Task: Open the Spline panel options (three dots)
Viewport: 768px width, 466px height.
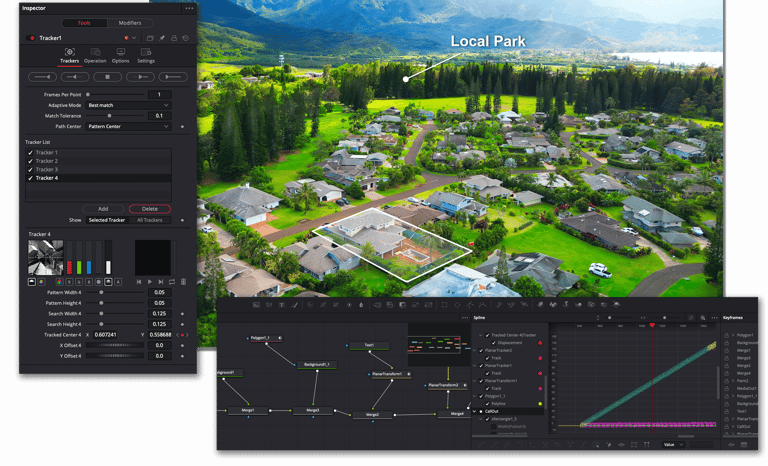Action: point(715,318)
